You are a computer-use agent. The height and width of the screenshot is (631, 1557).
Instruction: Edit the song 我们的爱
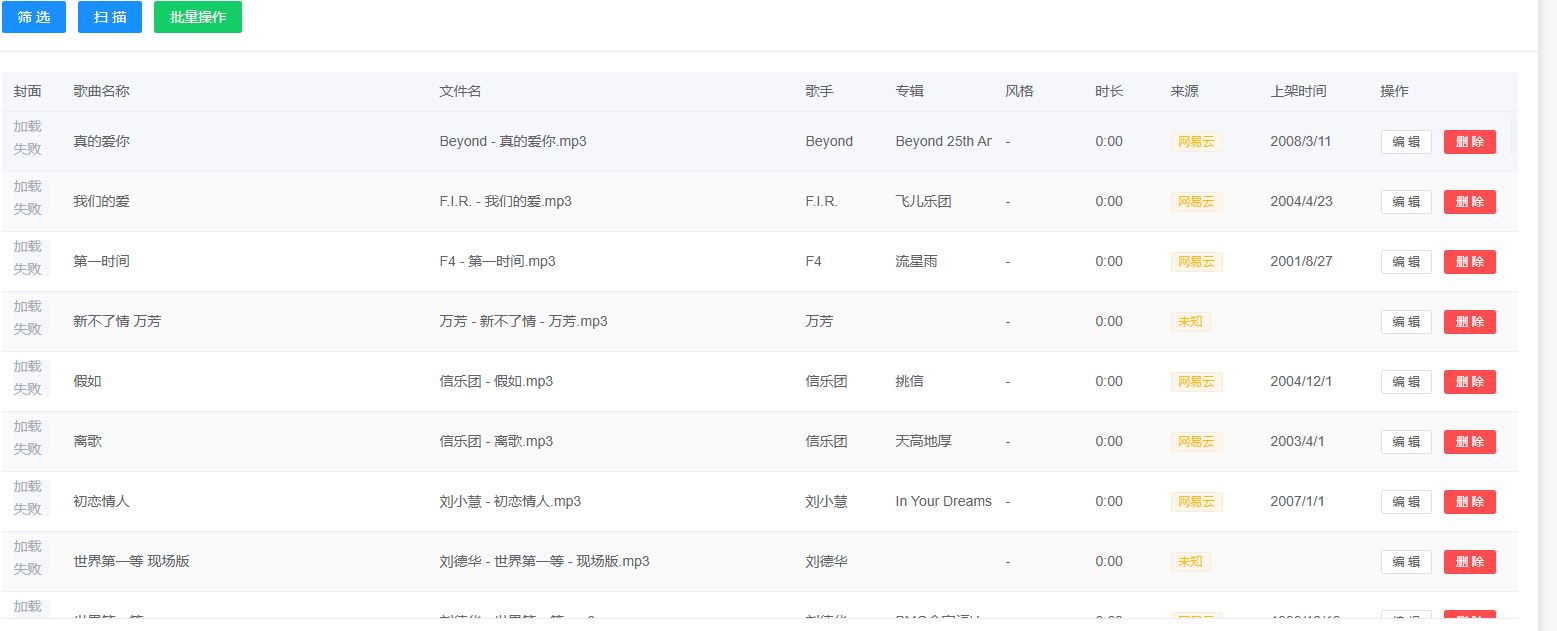click(1406, 202)
